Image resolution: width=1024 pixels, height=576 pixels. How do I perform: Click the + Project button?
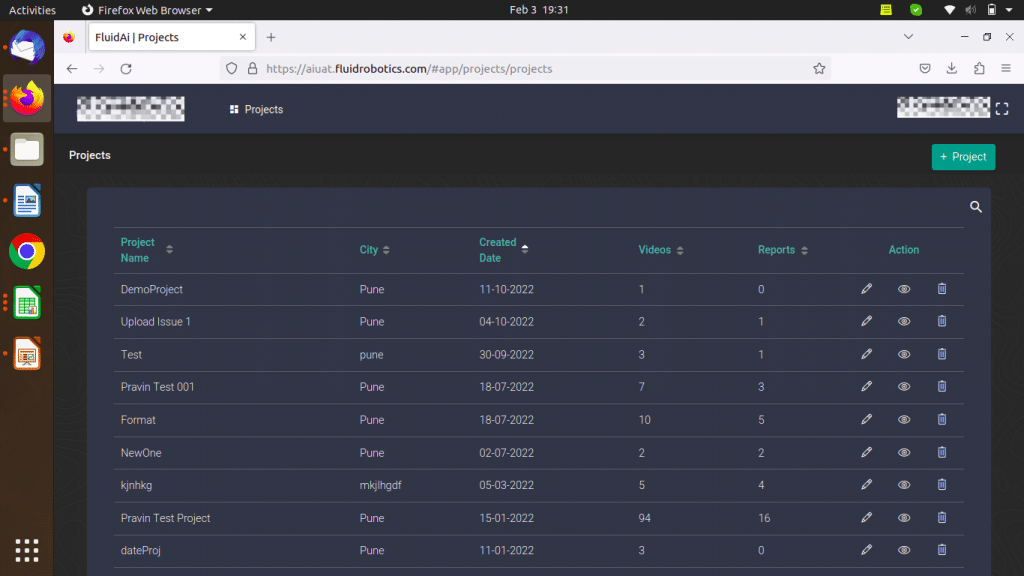pyautogui.click(x=963, y=157)
